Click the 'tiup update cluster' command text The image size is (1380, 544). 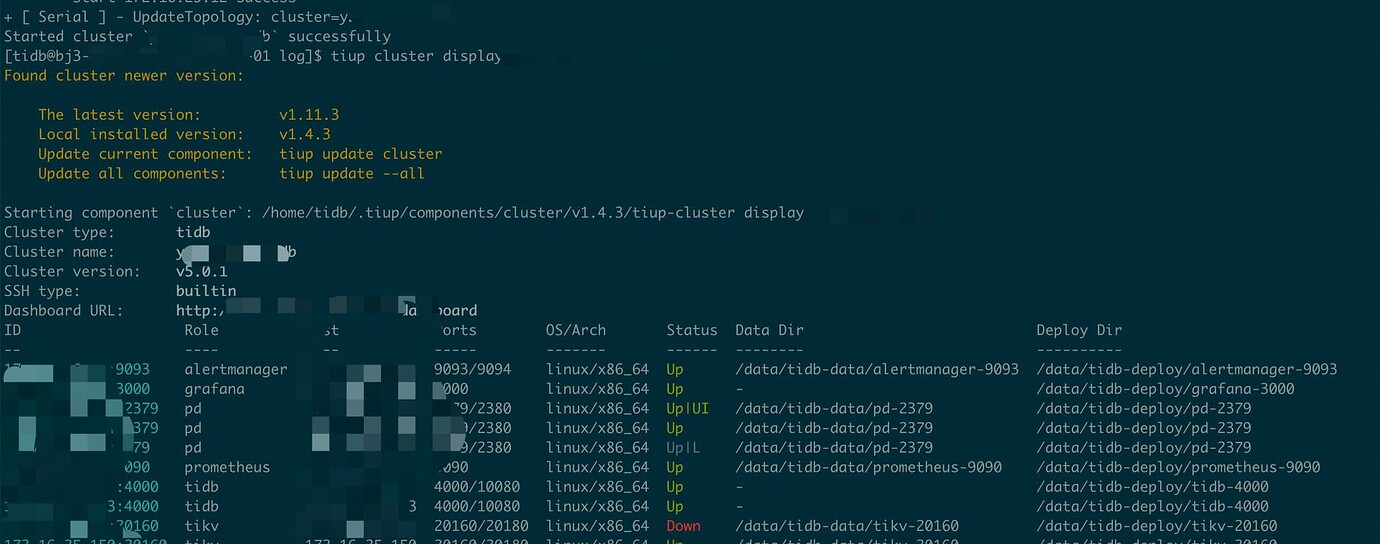361,154
